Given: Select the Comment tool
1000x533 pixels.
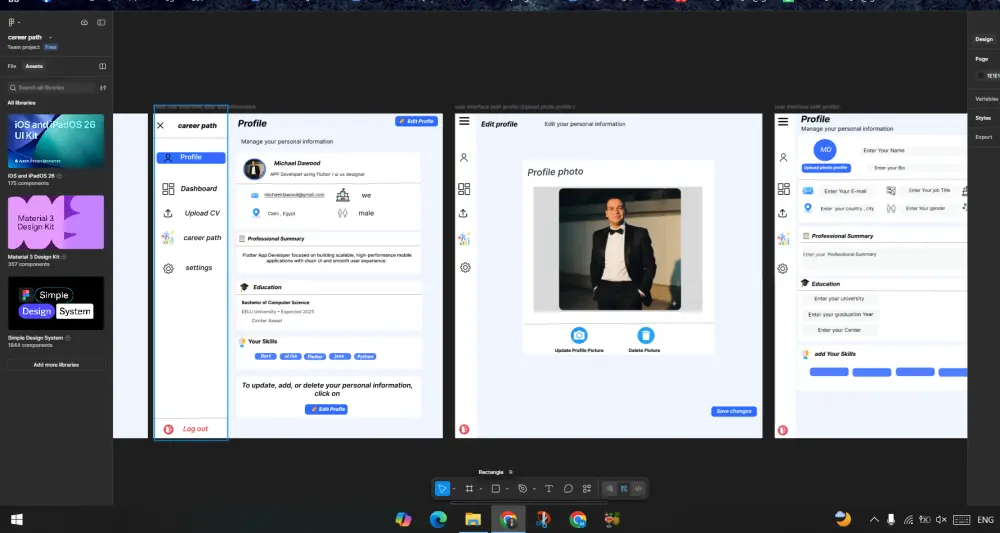Looking at the screenshot, I should pos(568,489).
